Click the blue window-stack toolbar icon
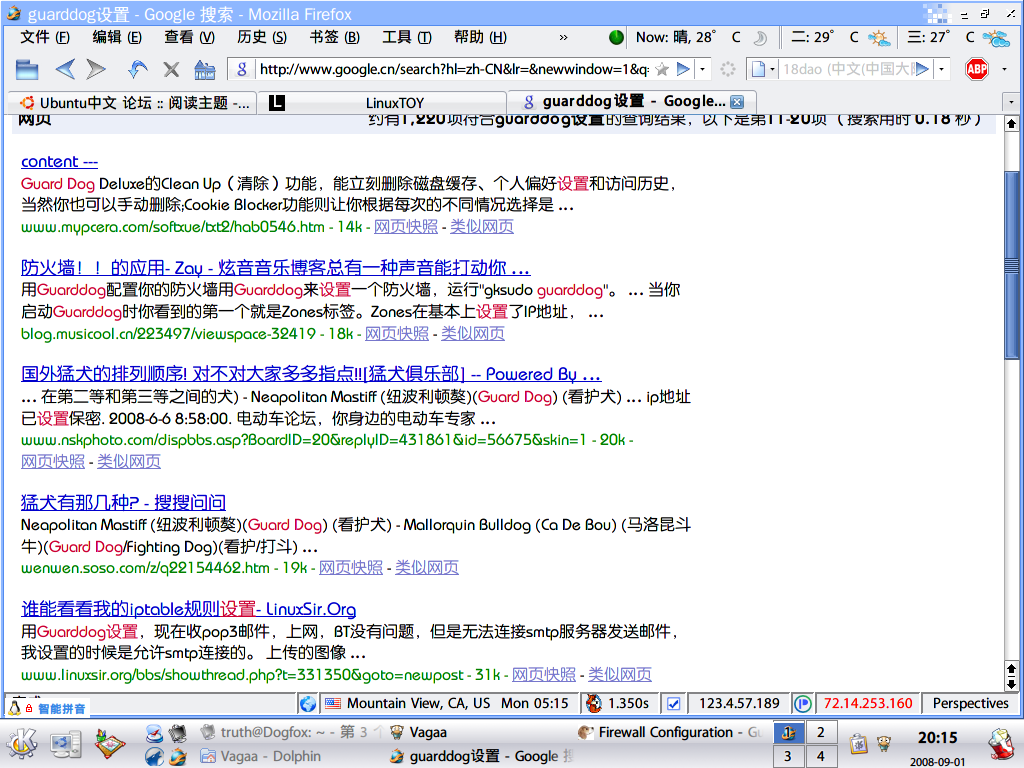 click(x=27, y=69)
